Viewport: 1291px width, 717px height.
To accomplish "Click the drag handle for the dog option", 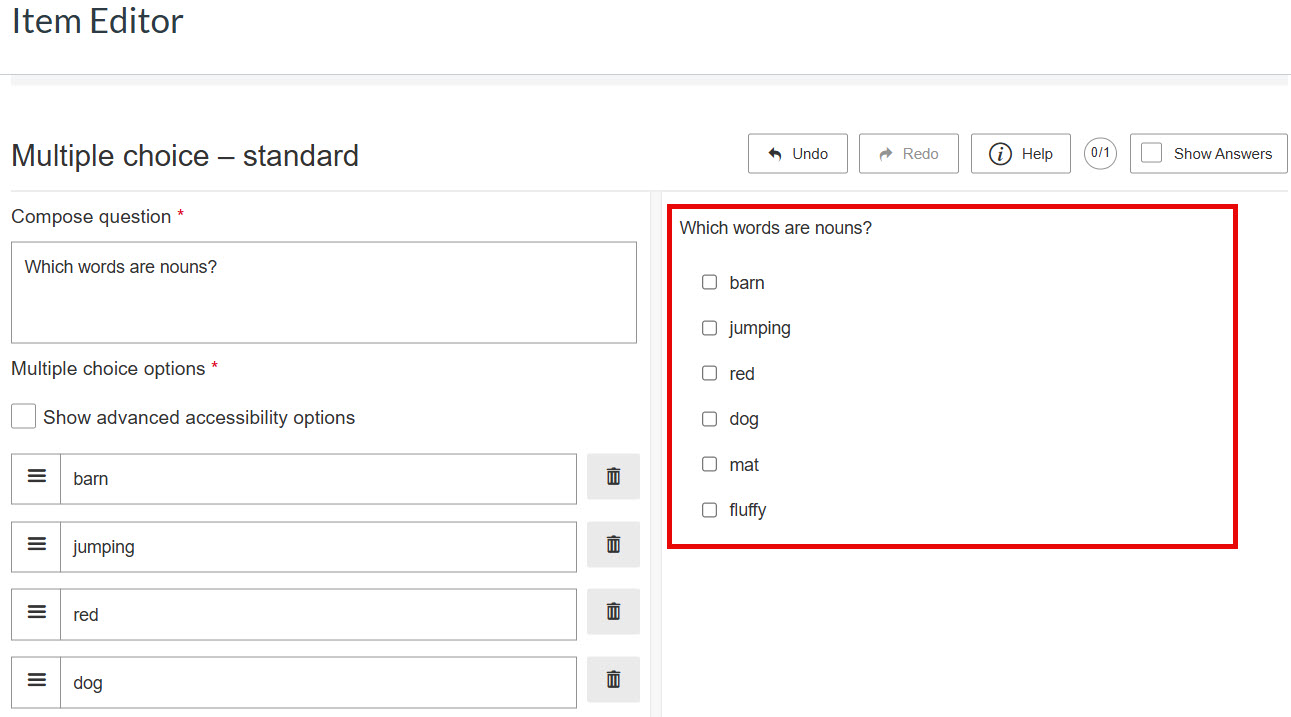I will point(36,682).
